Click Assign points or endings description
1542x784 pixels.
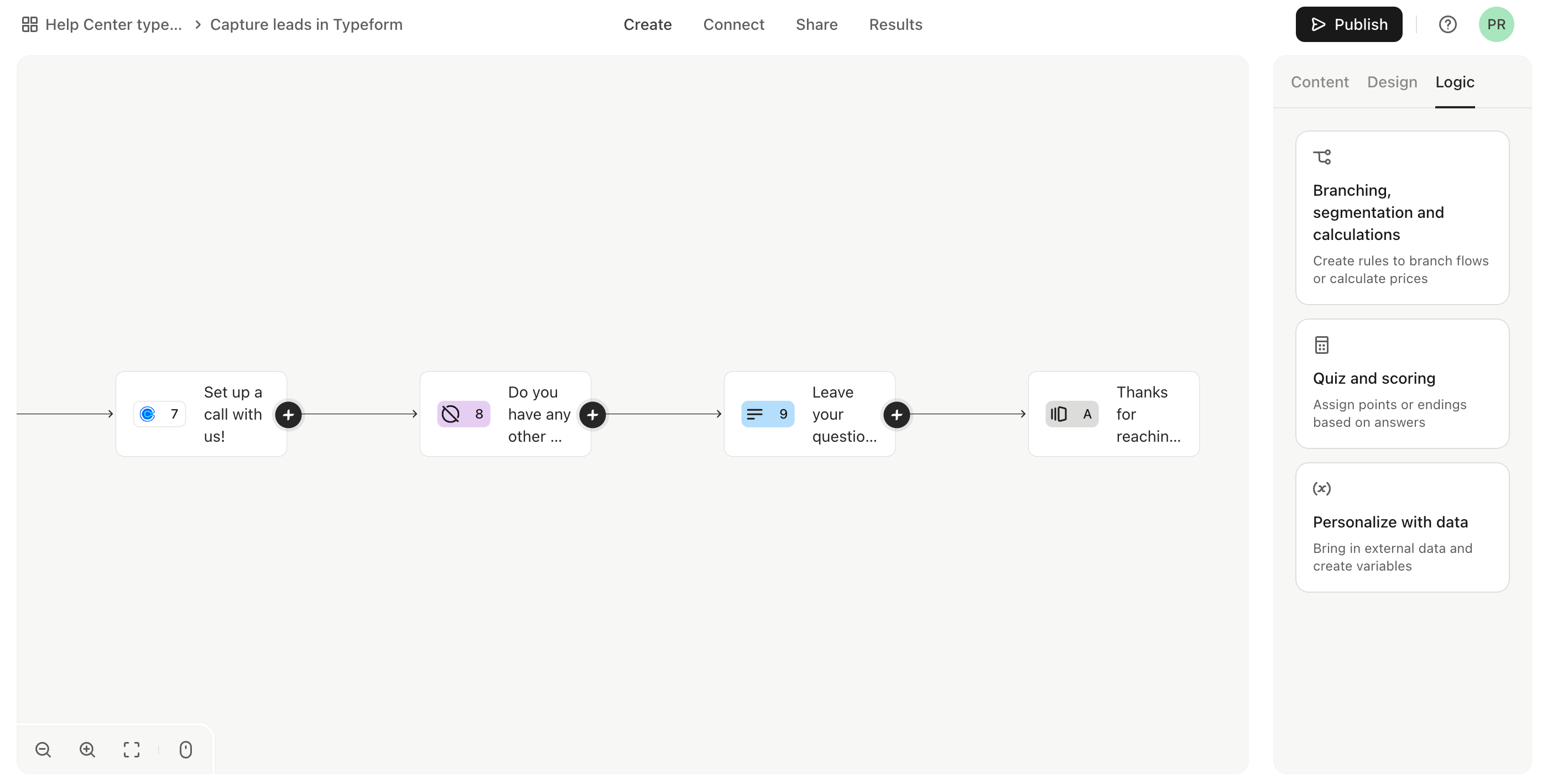[x=1389, y=414]
